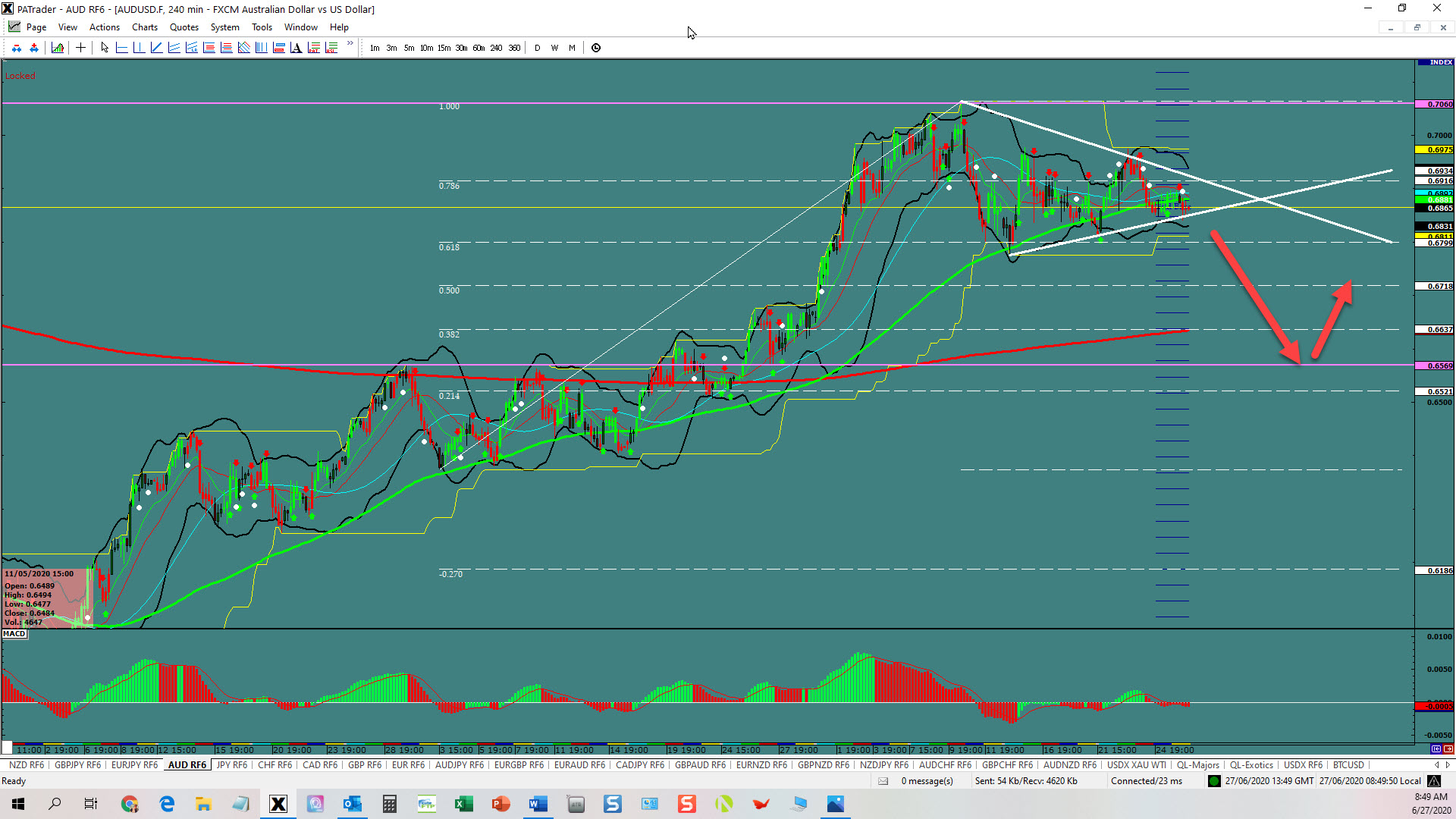The image size is (1456, 819).
Task: Open the Quotes menu
Action: 184,27
